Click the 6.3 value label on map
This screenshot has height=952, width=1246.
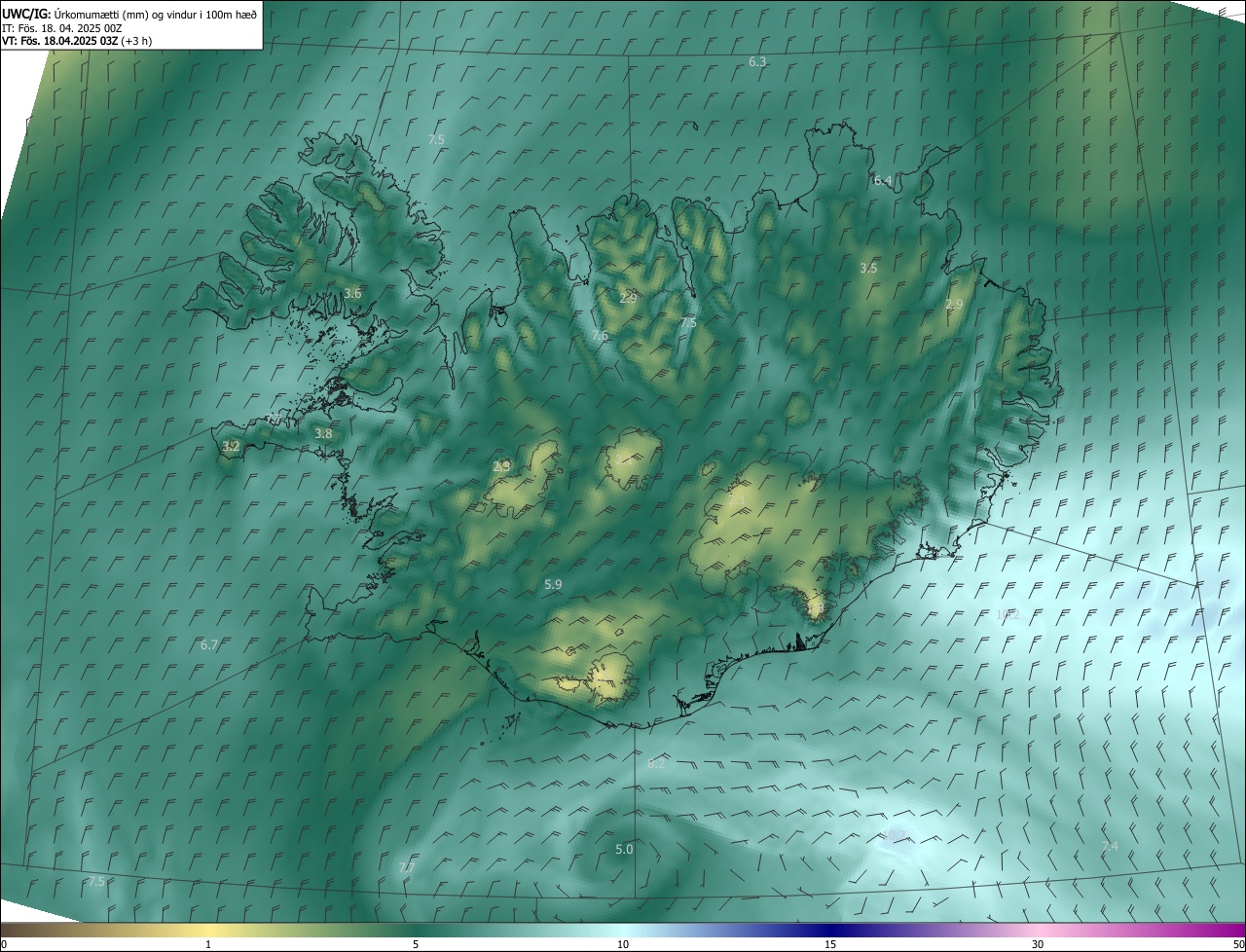[757, 61]
